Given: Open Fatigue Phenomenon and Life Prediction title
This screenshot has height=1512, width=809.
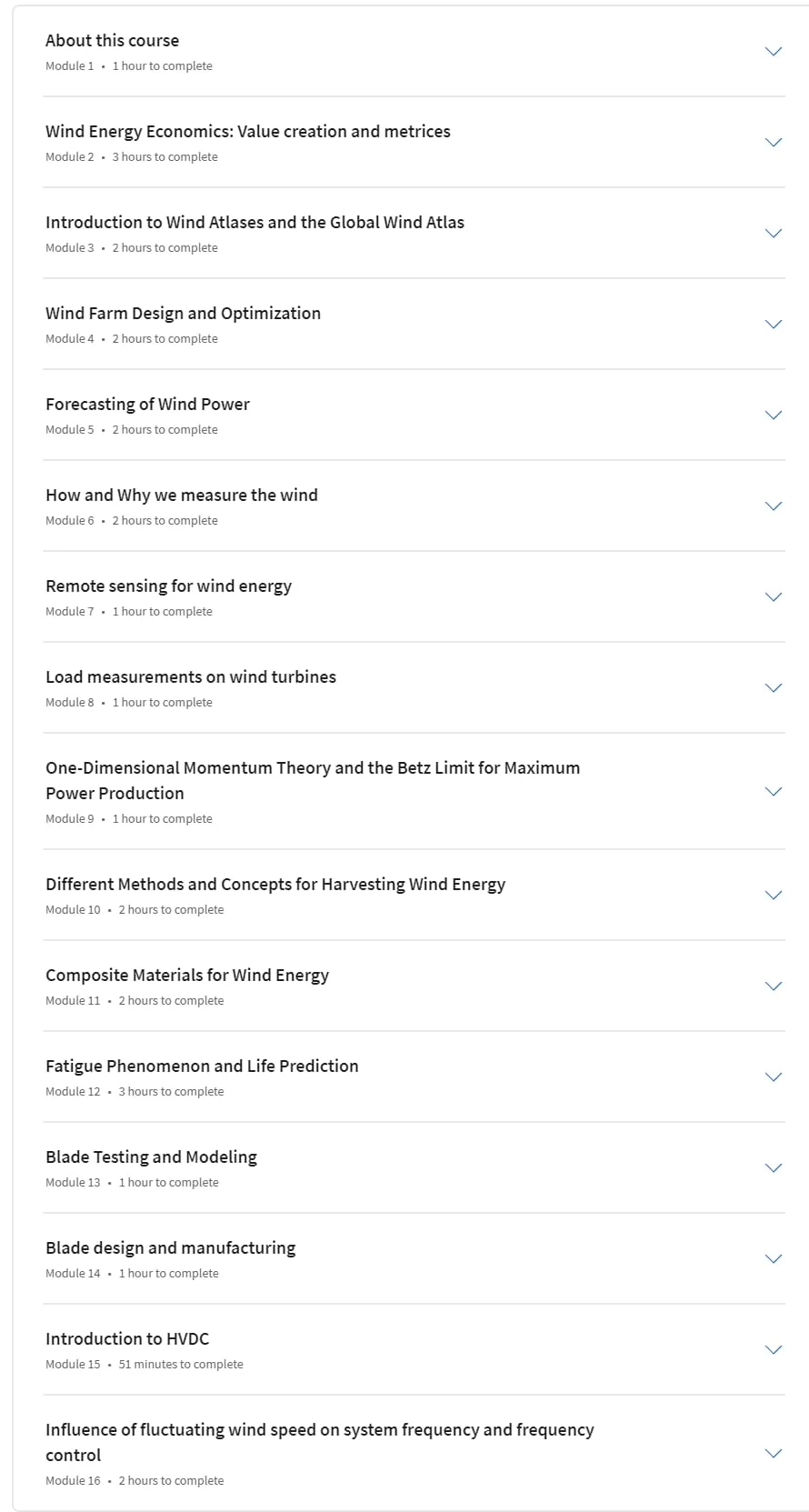Looking at the screenshot, I should pyautogui.click(x=202, y=1066).
